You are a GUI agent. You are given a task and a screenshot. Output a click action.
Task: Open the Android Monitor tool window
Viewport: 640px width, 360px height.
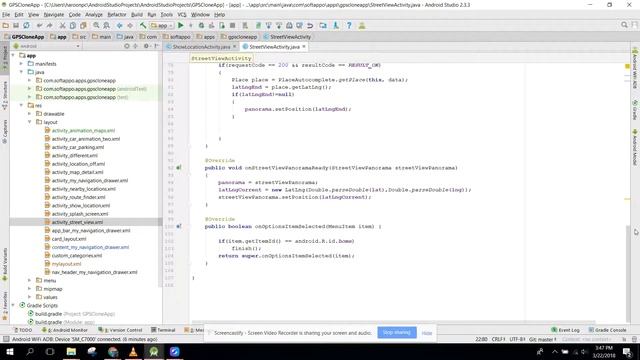pyautogui.click(x=64, y=330)
